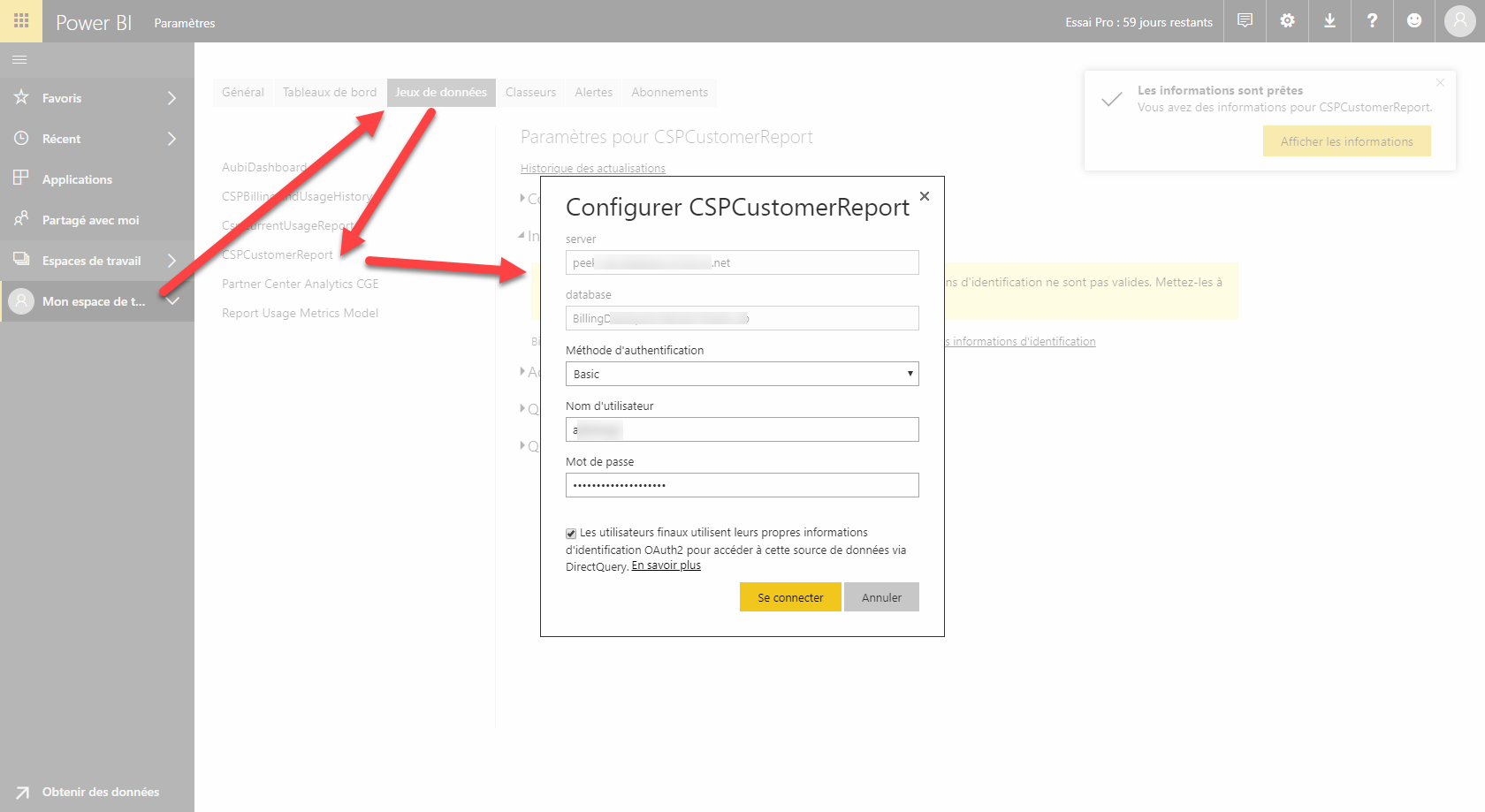Image resolution: width=1485 pixels, height=812 pixels.
Task: Collapse Mon espace de travail chevron
Action: click(173, 301)
